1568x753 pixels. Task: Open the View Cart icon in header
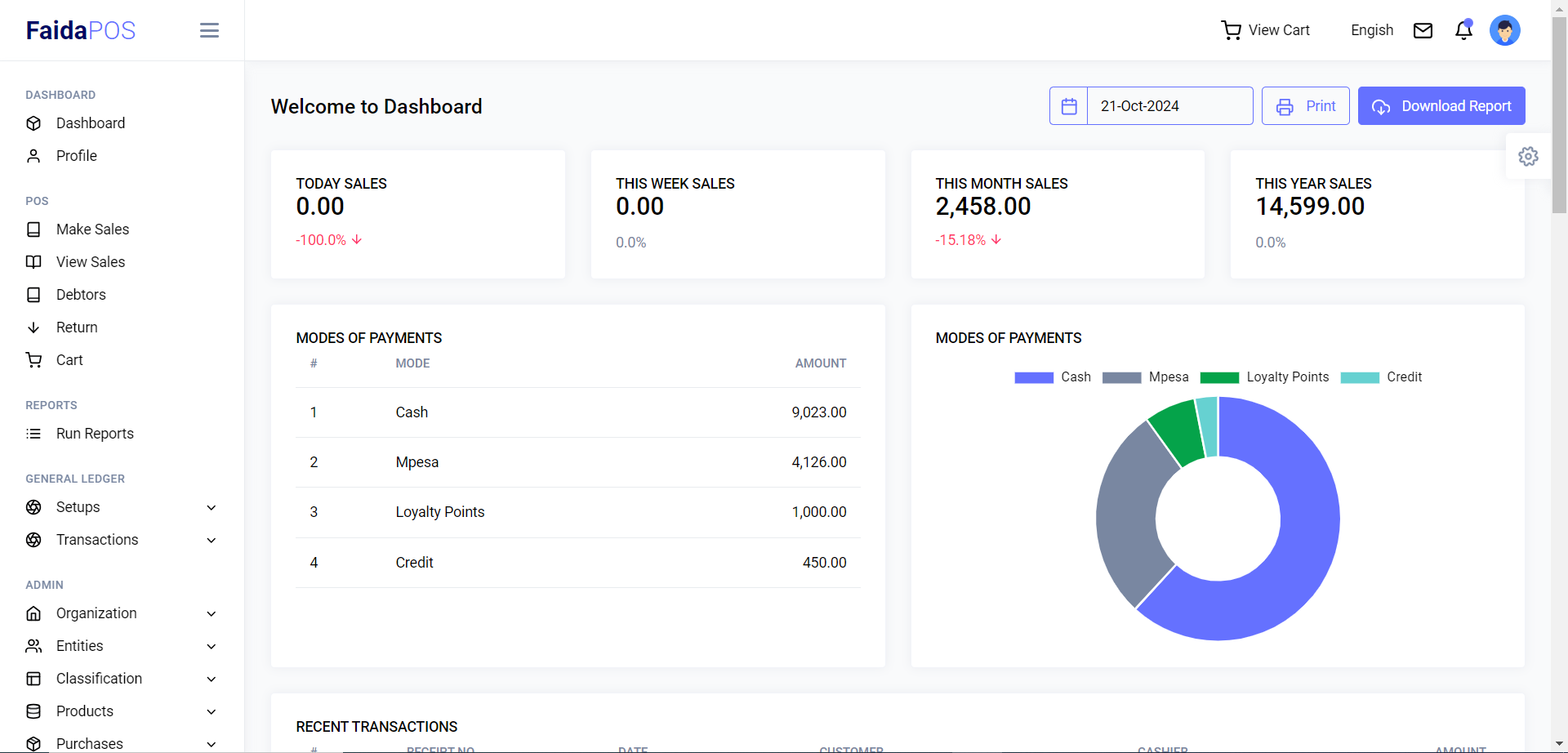click(x=1231, y=30)
